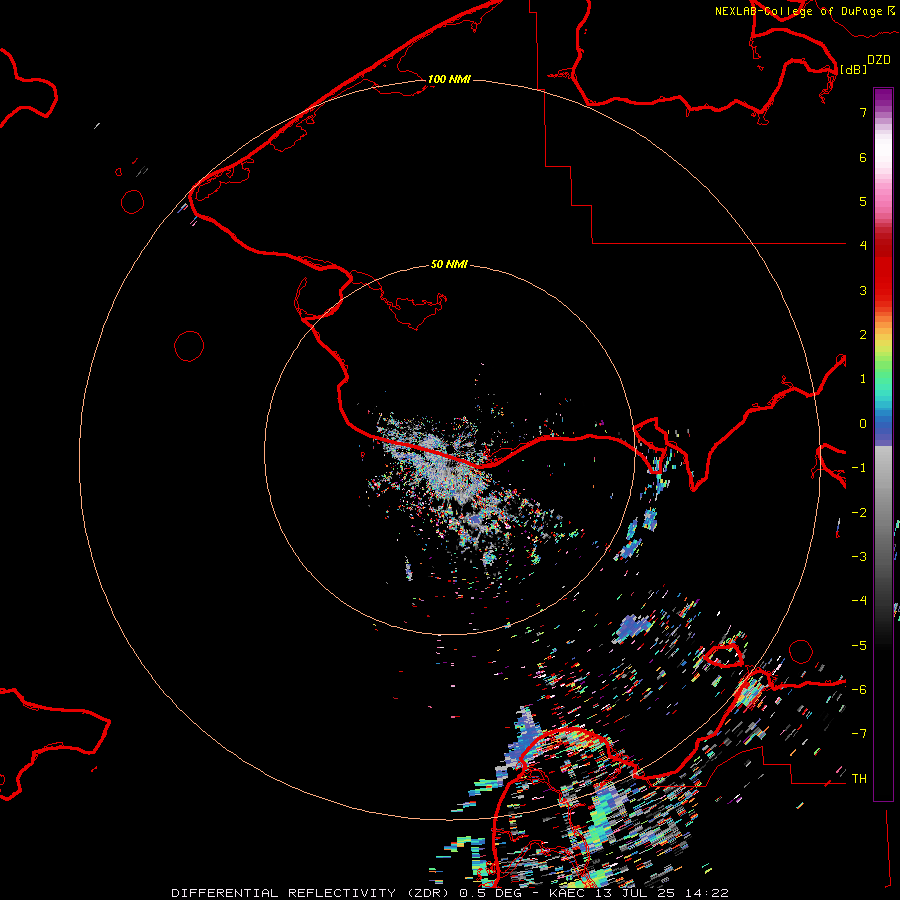The image size is (900, 900).
Task: Click the TH threshold label on the scale
Action: [x=859, y=779]
